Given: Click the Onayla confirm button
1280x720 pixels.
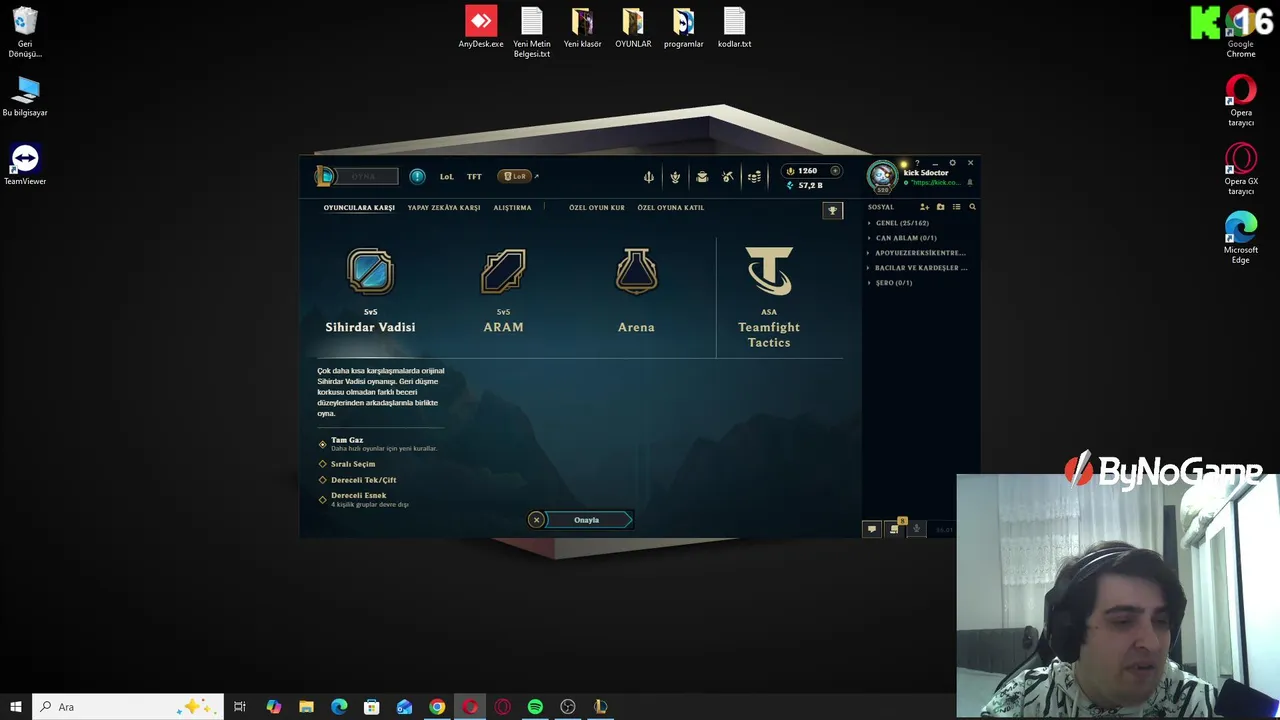Looking at the screenshot, I should 590,520.
